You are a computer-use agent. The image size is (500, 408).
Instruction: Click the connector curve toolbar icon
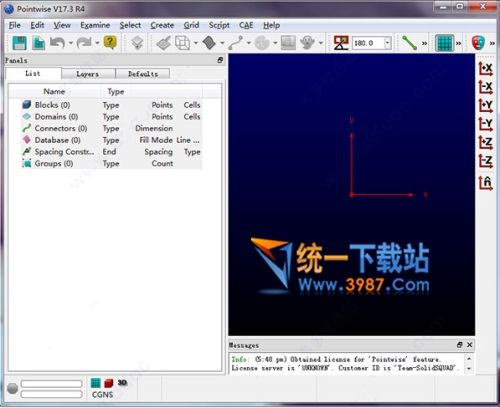[236, 43]
